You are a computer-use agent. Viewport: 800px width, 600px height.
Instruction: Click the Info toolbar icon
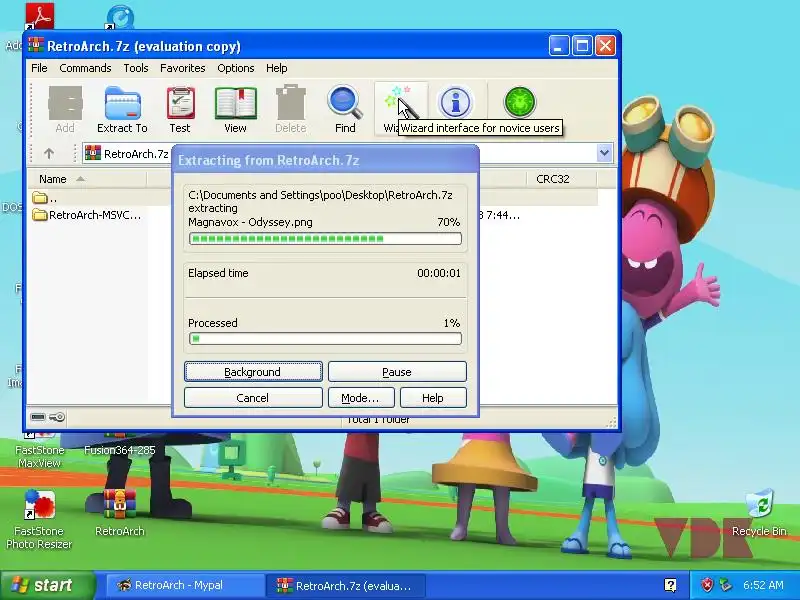tap(455, 102)
